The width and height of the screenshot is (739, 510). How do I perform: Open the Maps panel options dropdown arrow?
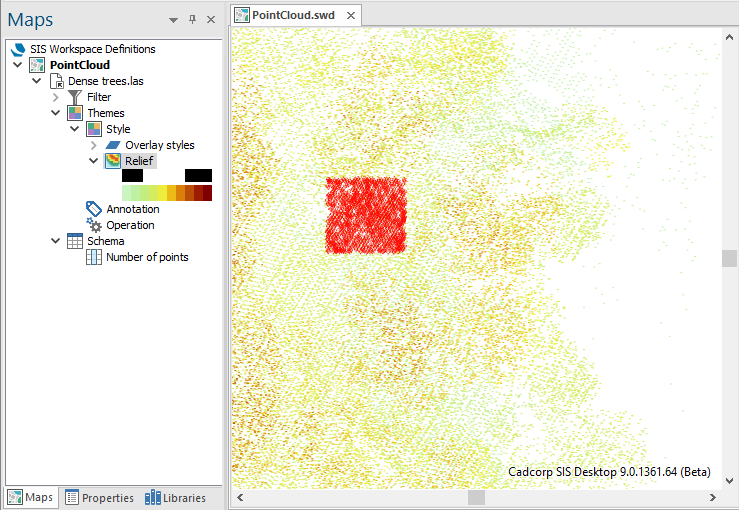point(173,20)
